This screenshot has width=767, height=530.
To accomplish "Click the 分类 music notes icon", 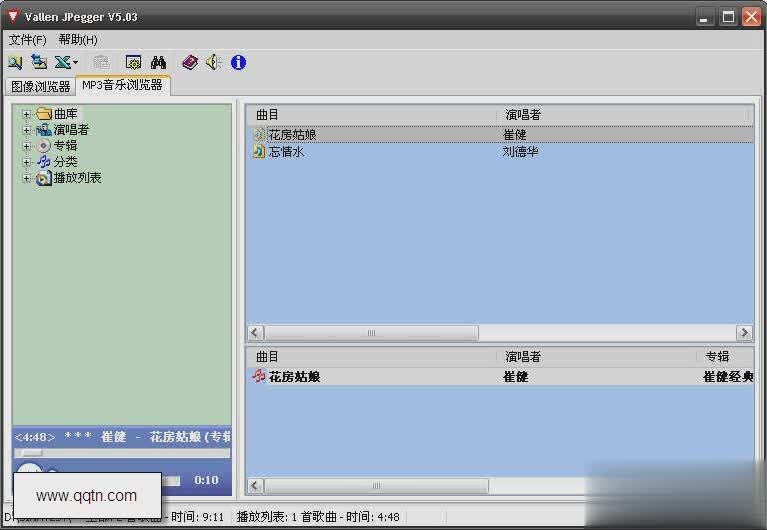I will pyautogui.click(x=44, y=161).
